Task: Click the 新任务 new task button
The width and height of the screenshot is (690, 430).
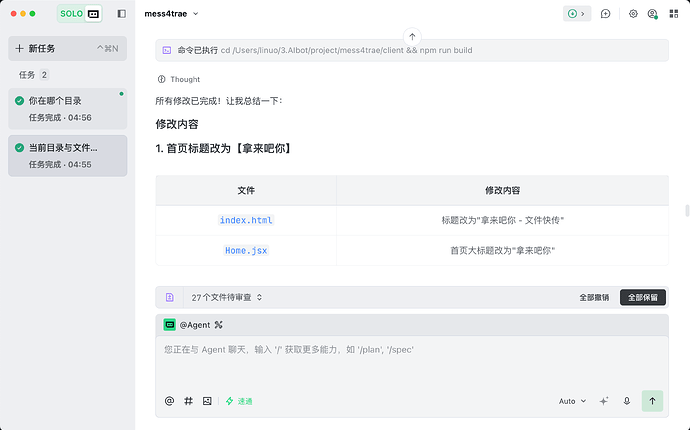Action: (x=67, y=48)
